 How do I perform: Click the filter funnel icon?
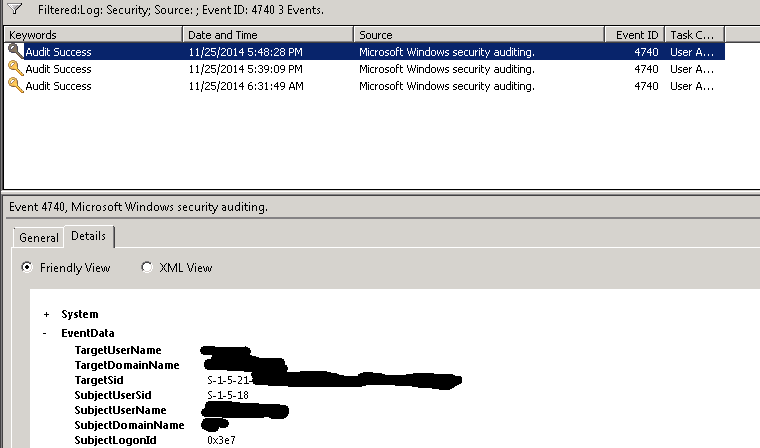pos(15,9)
